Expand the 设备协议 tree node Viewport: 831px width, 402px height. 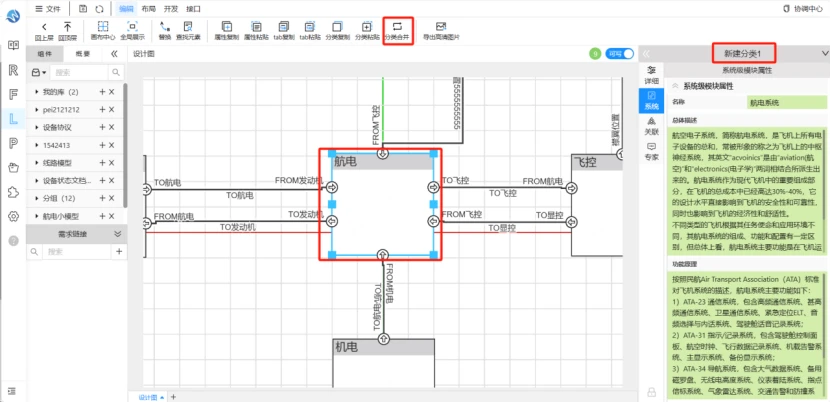click(36, 128)
